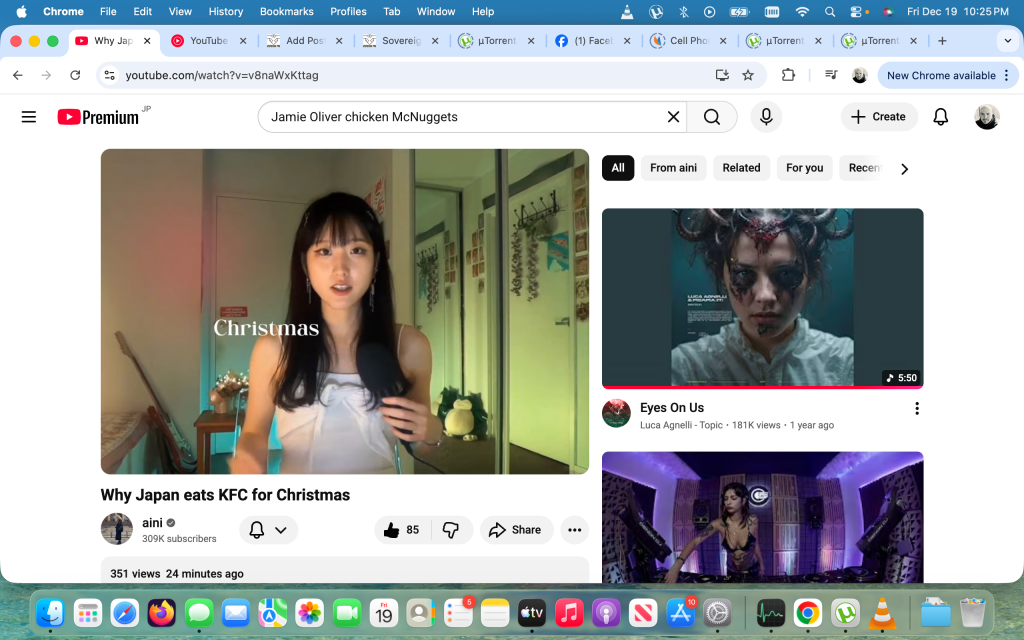Click the search magnifier button
The width and height of the screenshot is (1024, 640).
[x=712, y=117]
